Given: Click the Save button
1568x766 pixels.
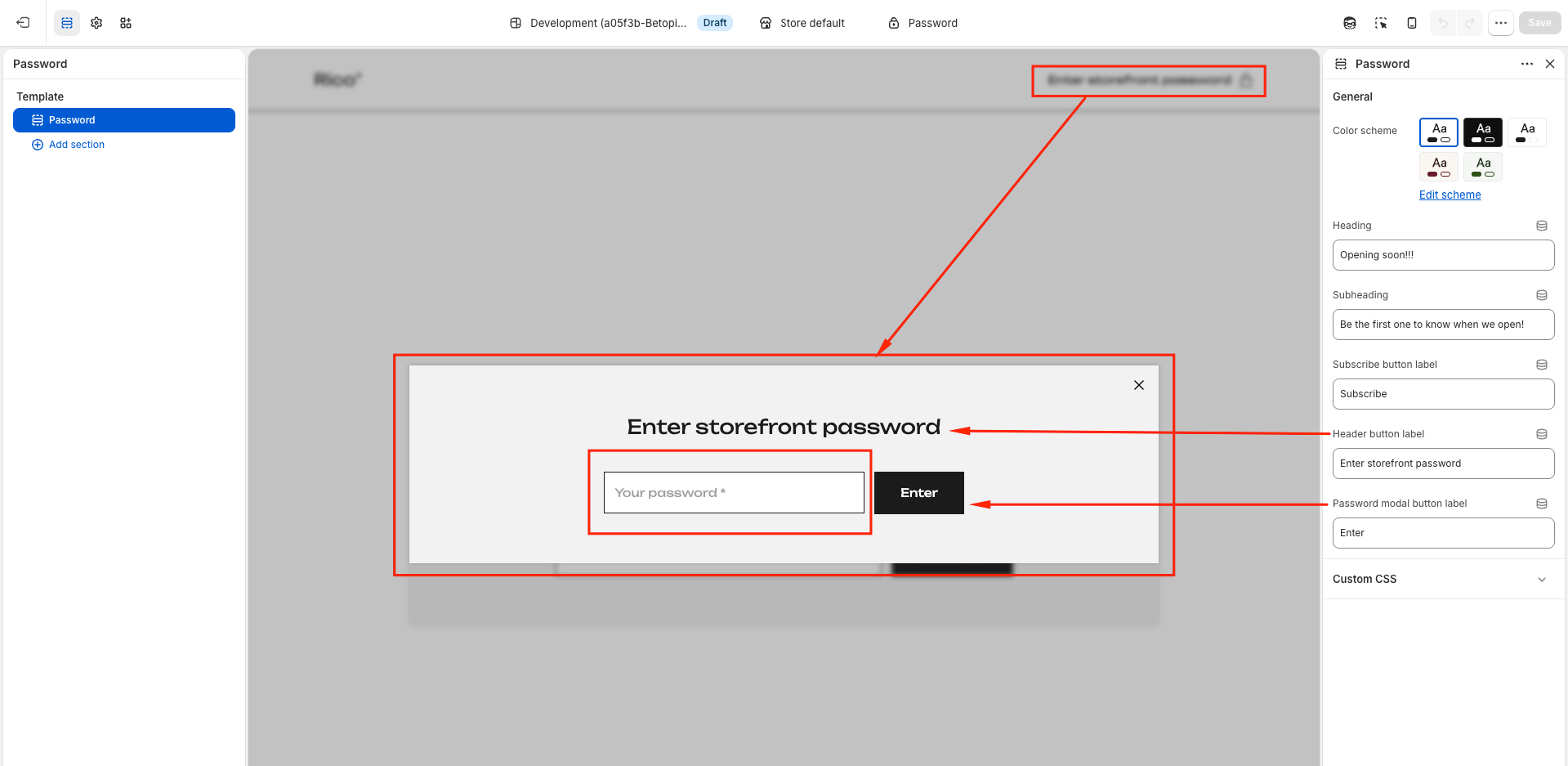Looking at the screenshot, I should pos(1539,23).
